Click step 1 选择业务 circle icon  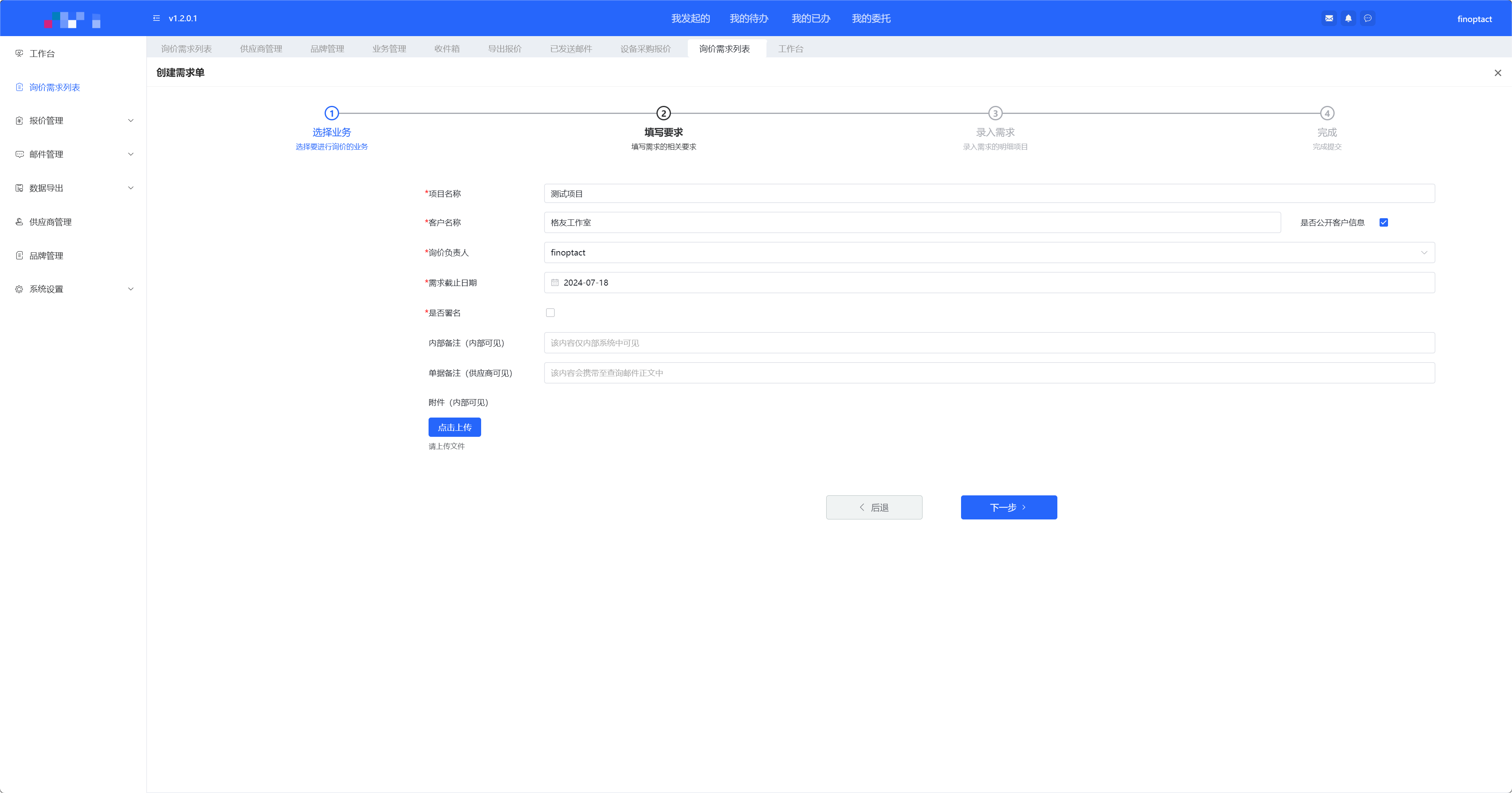tap(331, 113)
